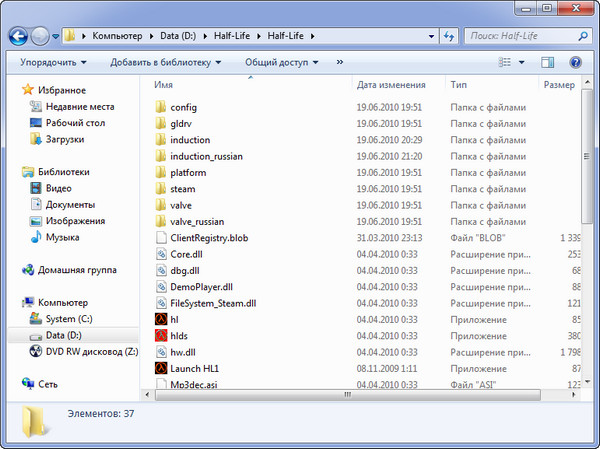
Task: Open recent pages dropdown next to Forward
Action: 55,37
